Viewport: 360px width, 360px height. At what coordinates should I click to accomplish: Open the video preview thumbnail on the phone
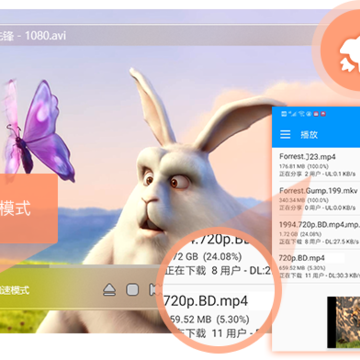point(343,322)
